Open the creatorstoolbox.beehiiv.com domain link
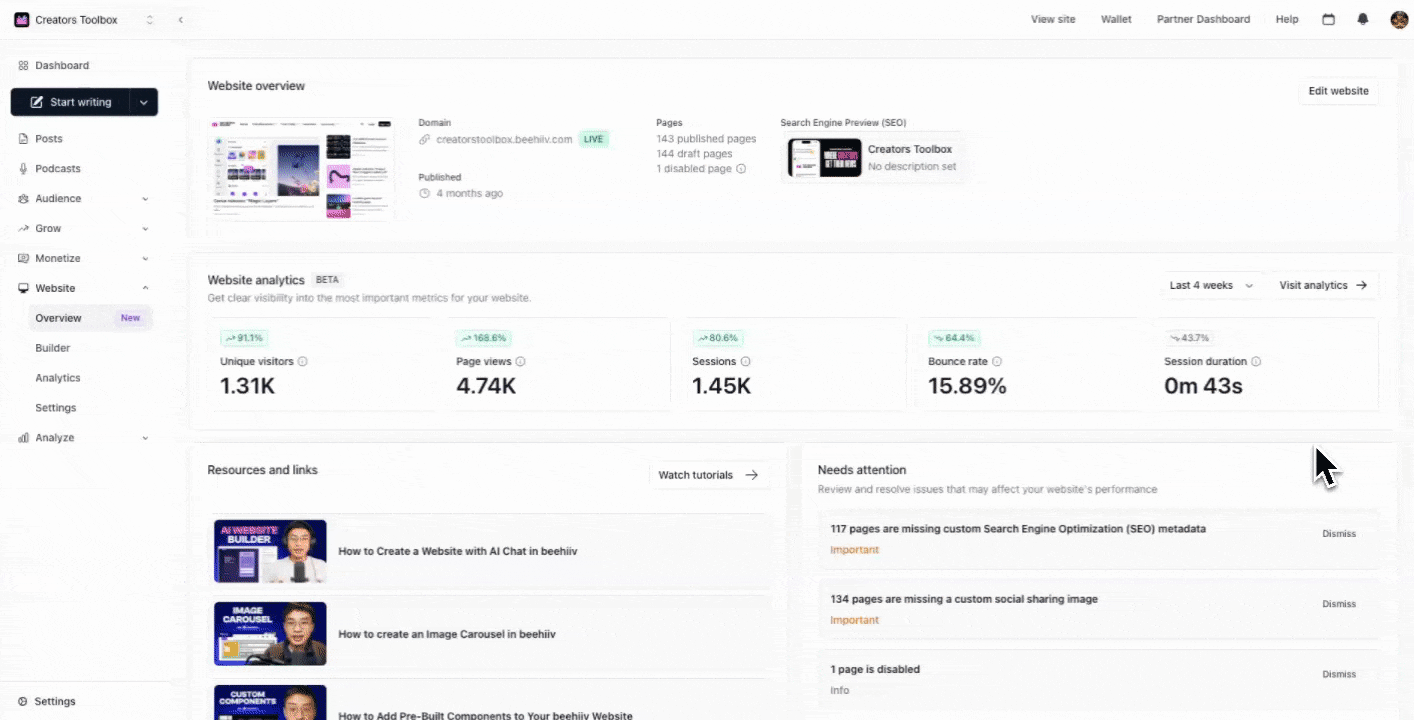1414x720 pixels. pos(504,139)
